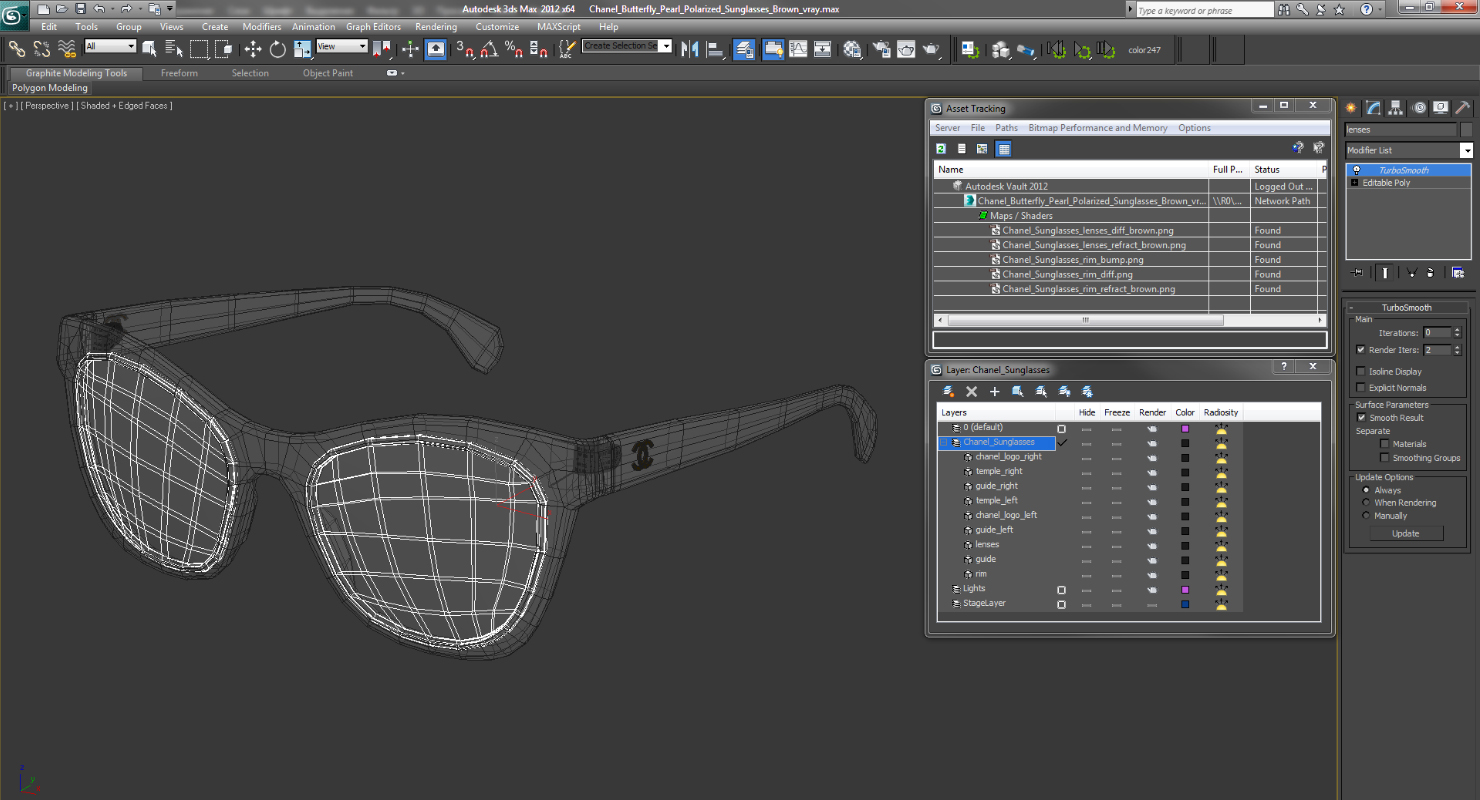Enable the Render Iters checkbox
The image size is (1480, 800).
(x=1360, y=350)
